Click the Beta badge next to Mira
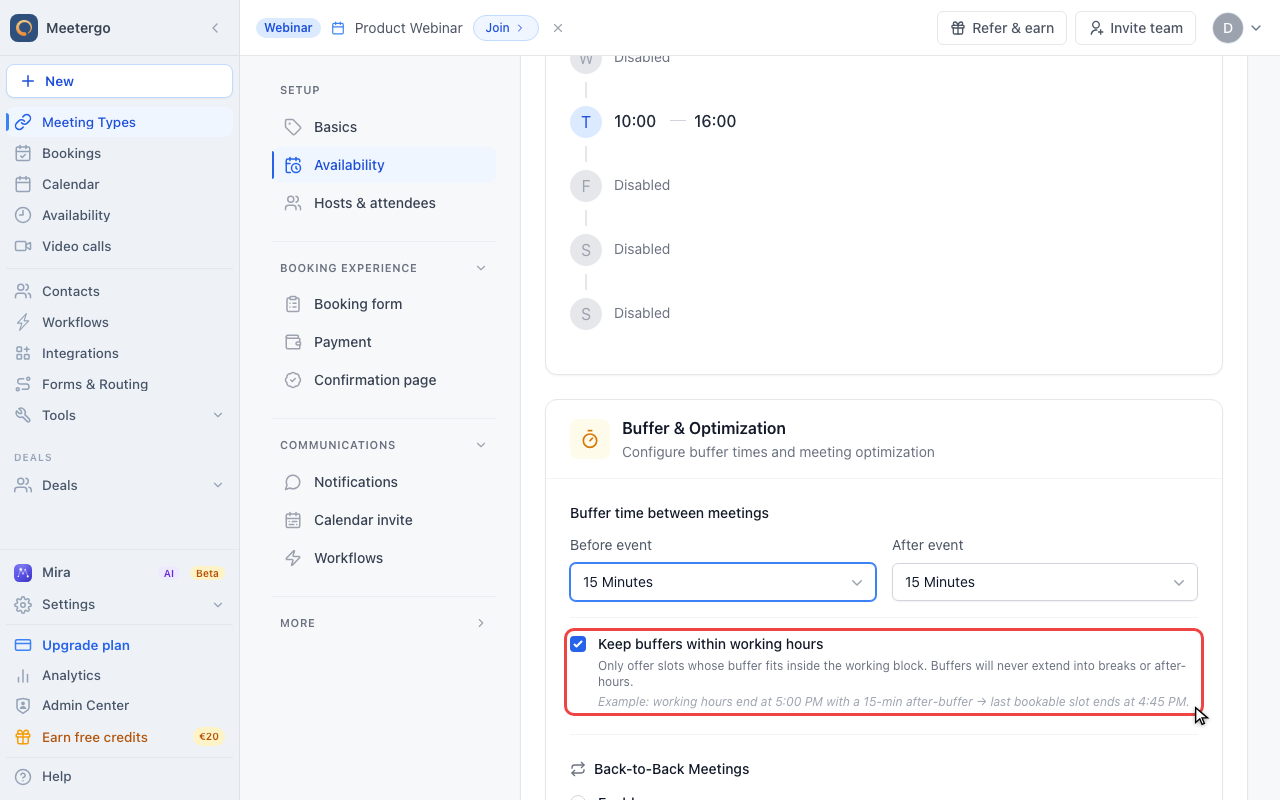 tap(207, 573)
